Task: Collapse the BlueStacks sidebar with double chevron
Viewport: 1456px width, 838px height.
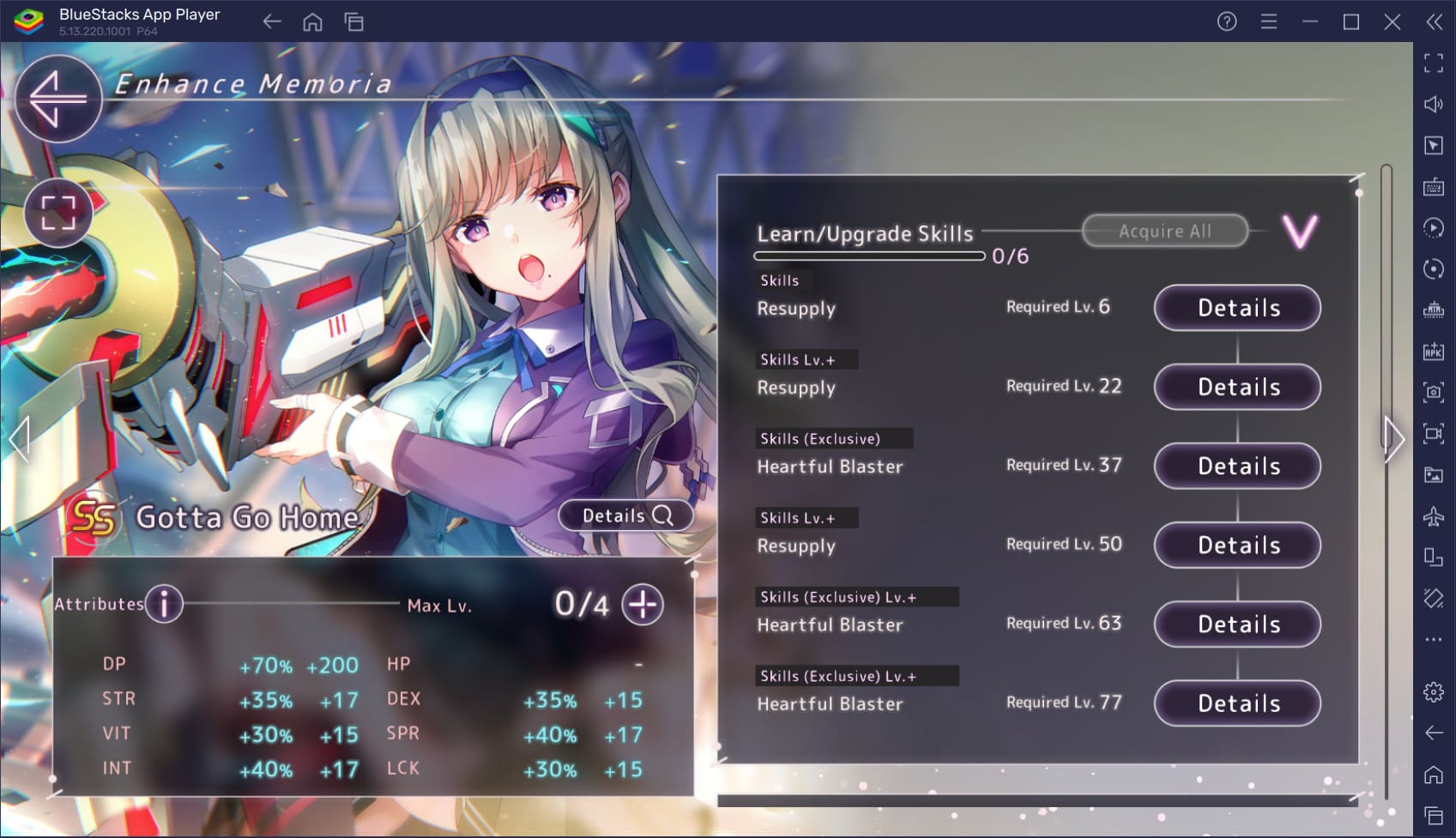Action: (1434, 21)
